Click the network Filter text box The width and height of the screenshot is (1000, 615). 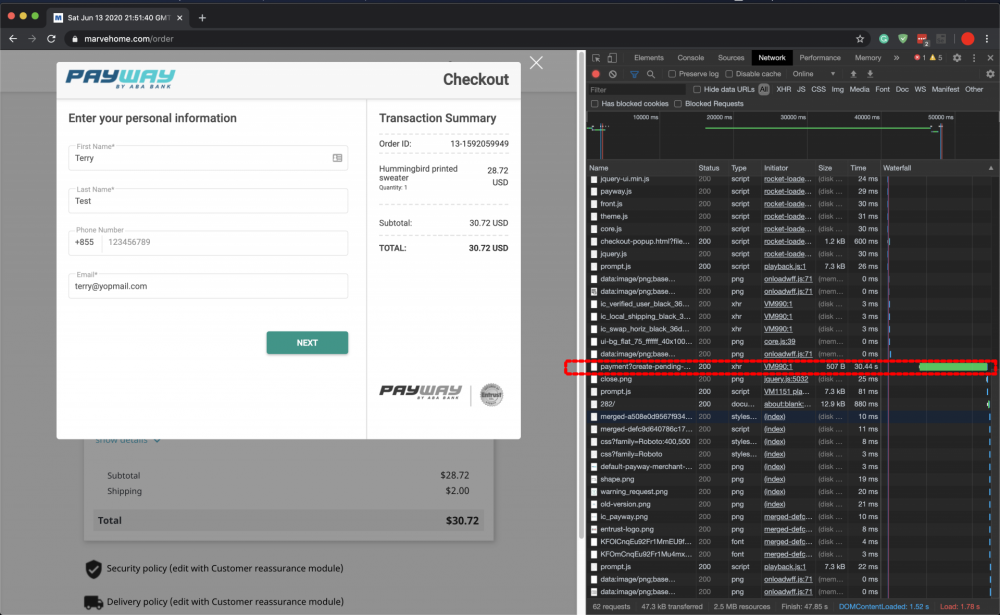[x=636, y=90]
